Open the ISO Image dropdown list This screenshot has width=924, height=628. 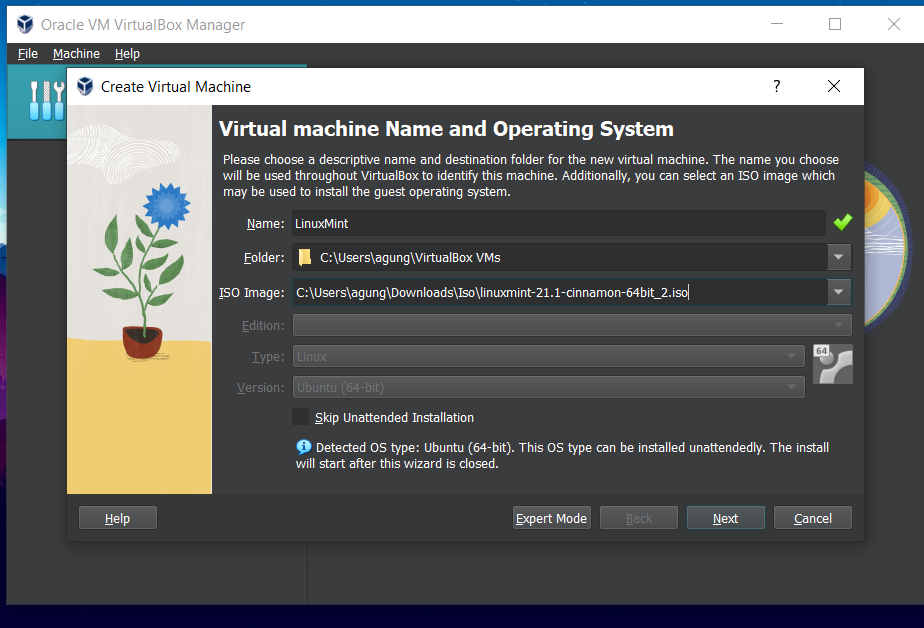(x=838, y=292)
